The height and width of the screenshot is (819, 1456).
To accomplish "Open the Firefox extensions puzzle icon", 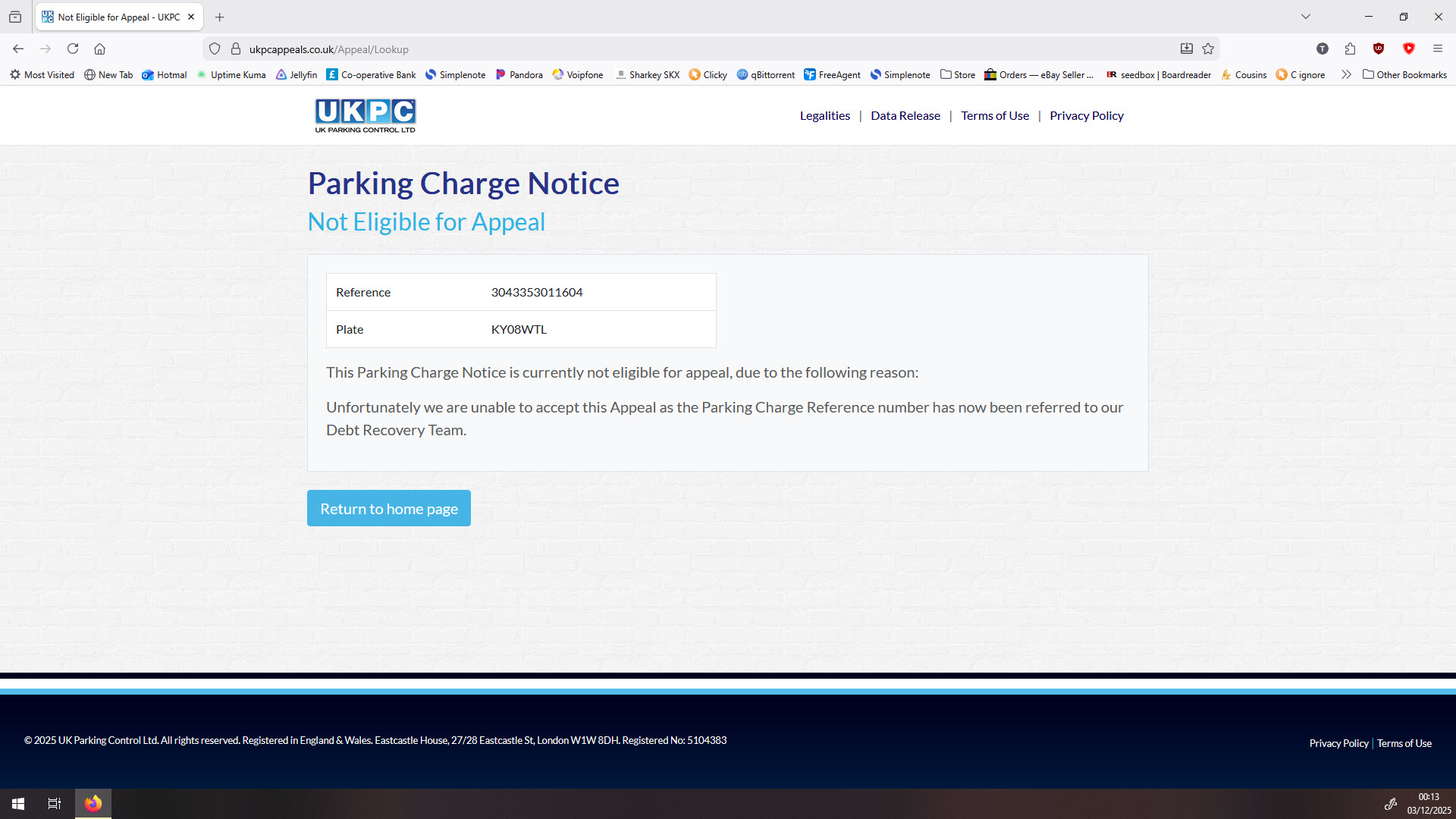I will click(1350, 49).
